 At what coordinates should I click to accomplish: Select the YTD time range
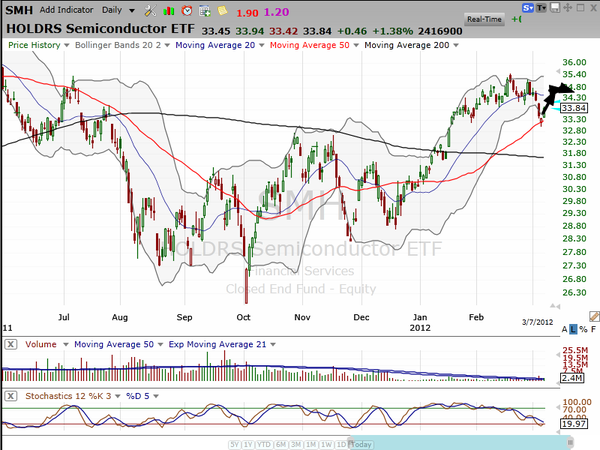(264, 445)
